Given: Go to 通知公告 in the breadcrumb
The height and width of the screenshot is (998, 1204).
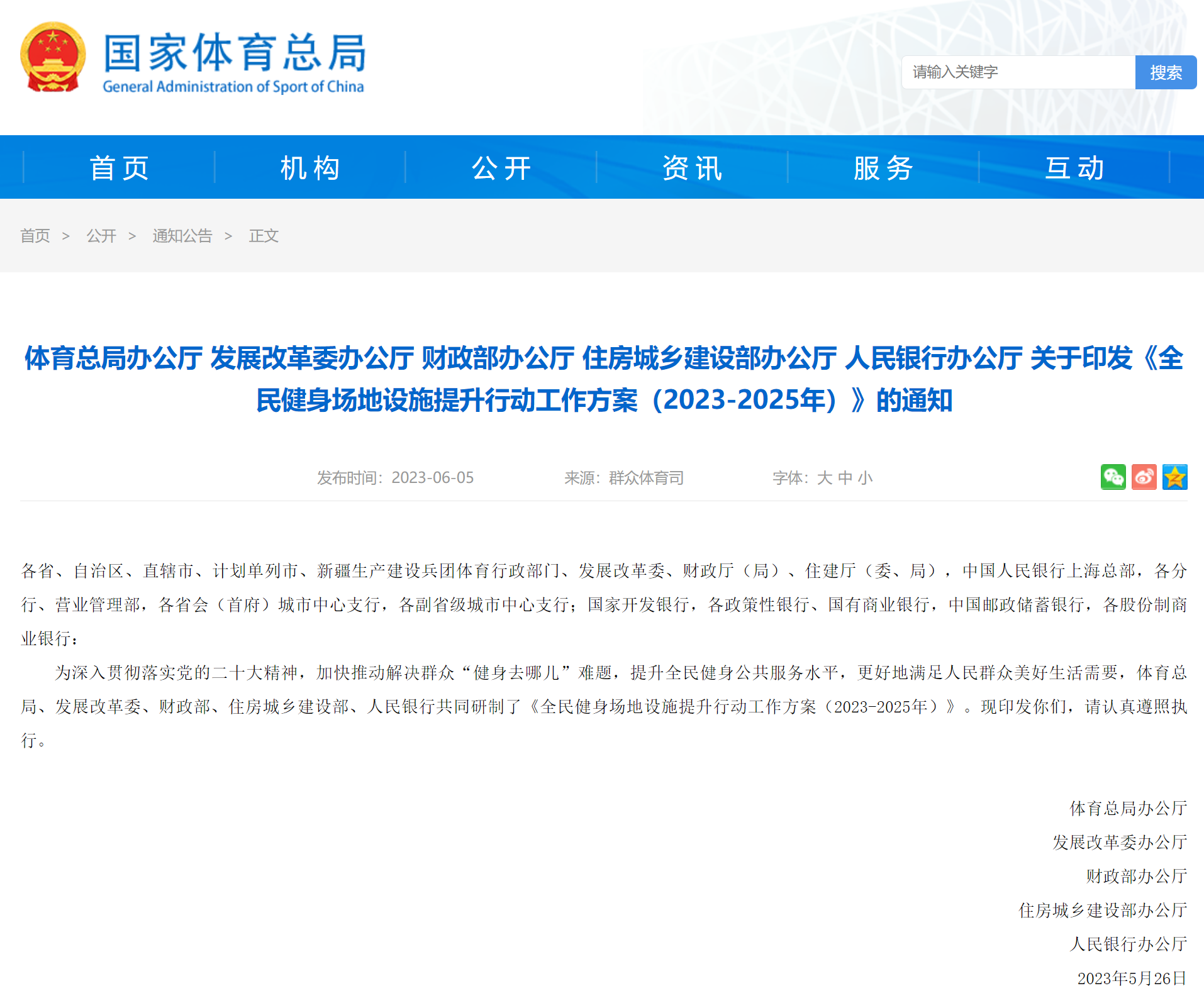Looking at the screenshot, I should [x=182, y=236].
